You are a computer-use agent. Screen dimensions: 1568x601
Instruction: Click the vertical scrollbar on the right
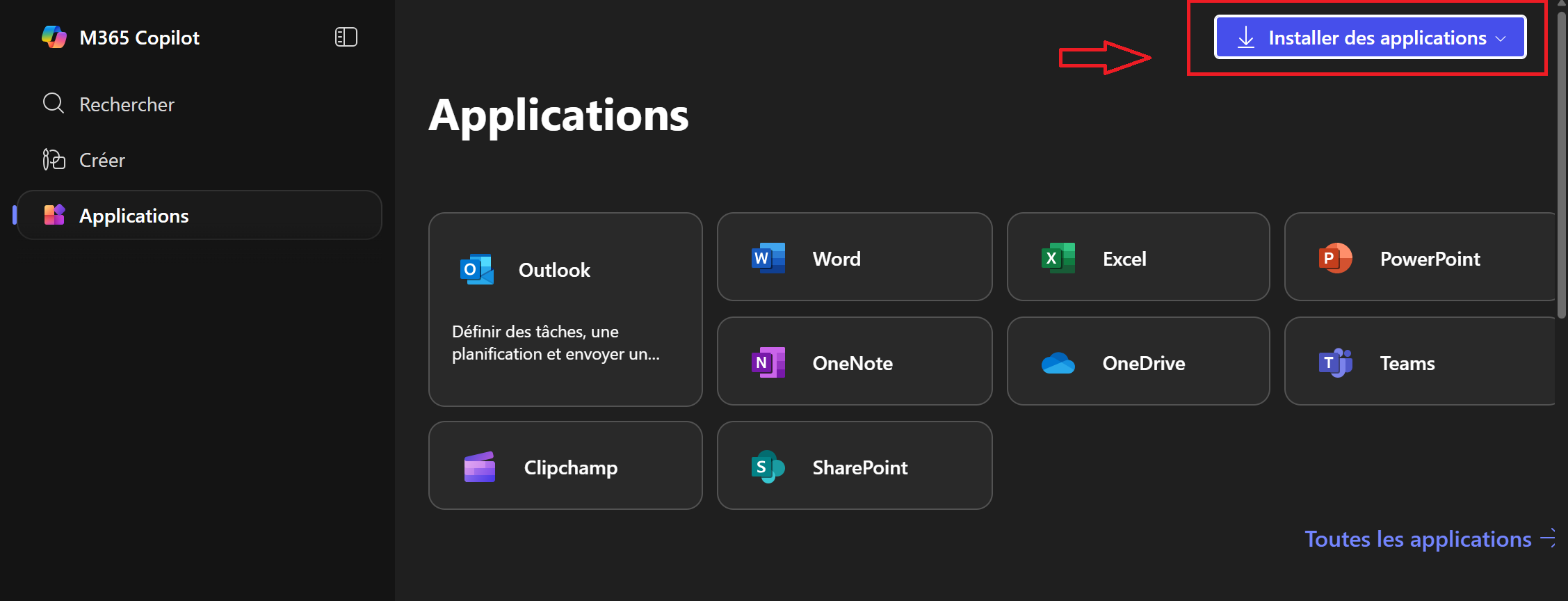tap(1562, 165)
